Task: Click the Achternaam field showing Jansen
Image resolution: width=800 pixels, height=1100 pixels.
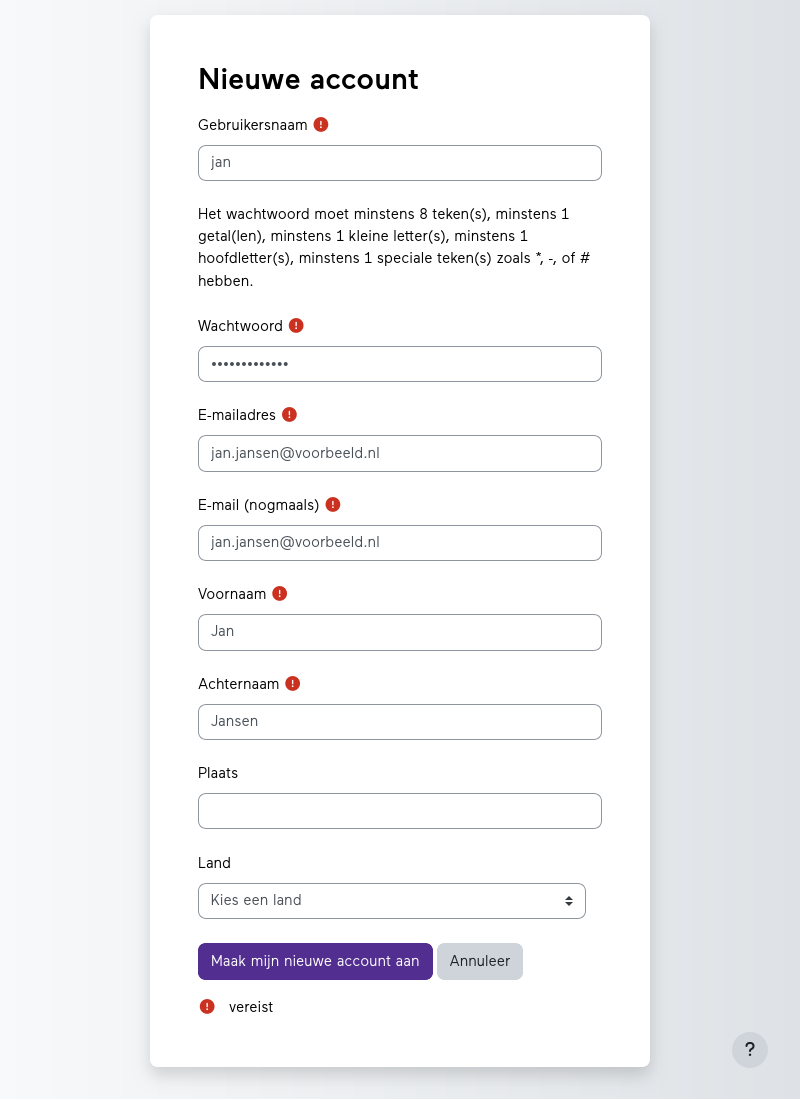Action: (400, 721)
